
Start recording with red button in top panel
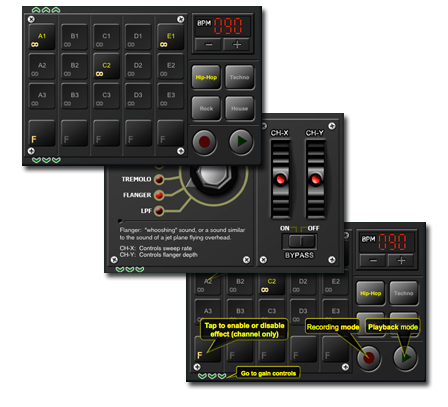pyautogui.click(x=204, y=142)
